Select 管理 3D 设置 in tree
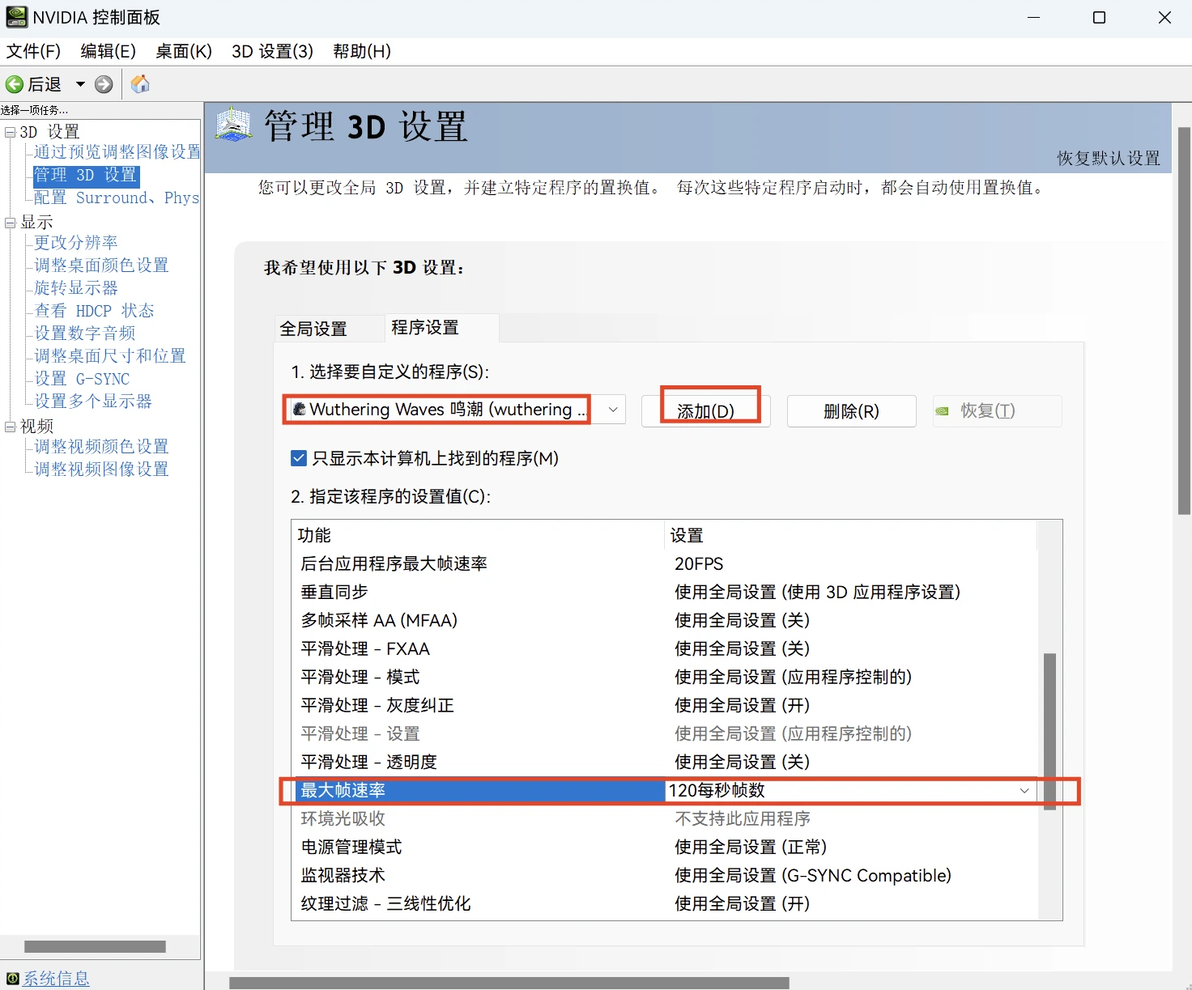 tap(85, 175)
